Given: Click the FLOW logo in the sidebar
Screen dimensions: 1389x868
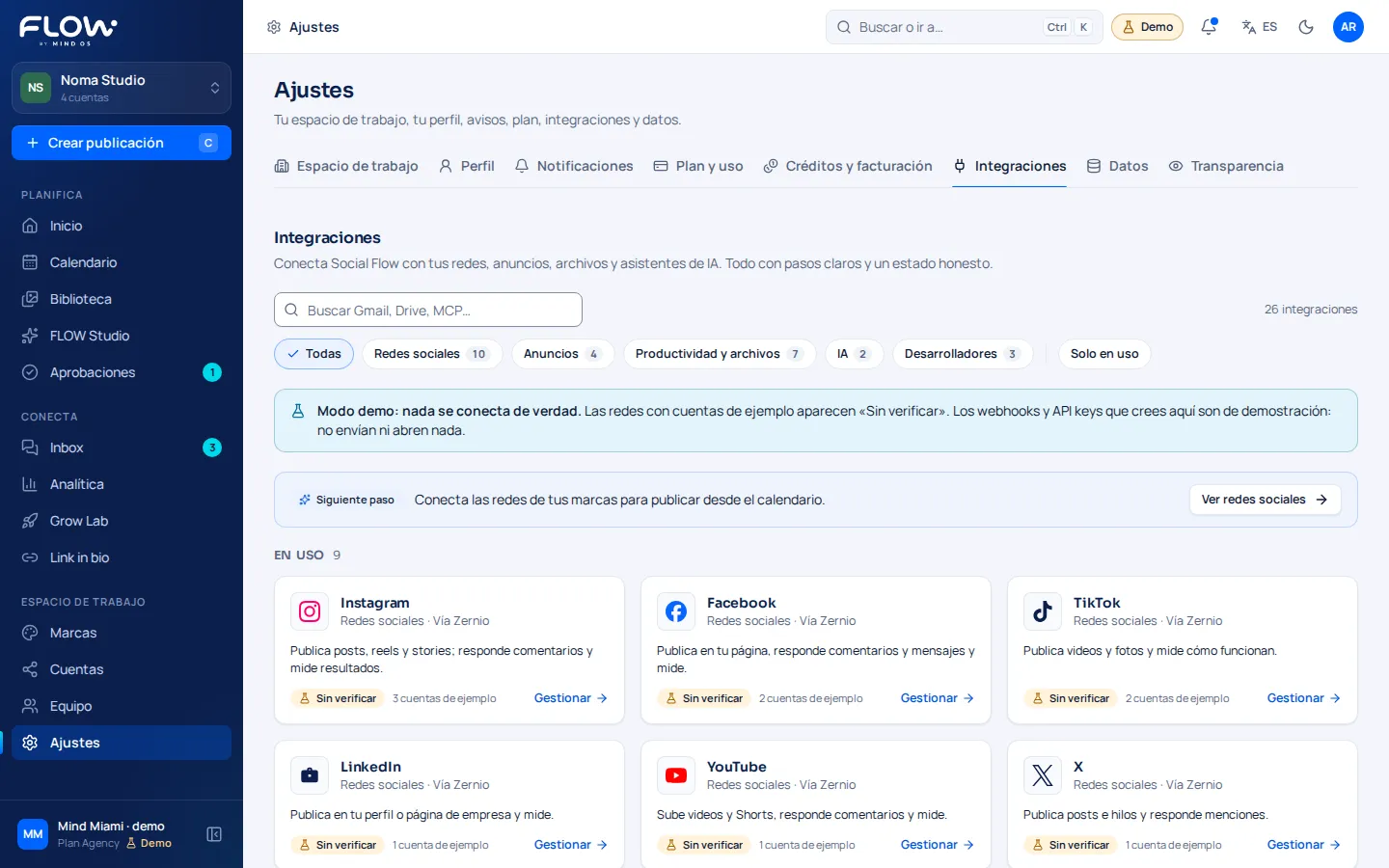Looking at the screenshot, I should (68, 30).
